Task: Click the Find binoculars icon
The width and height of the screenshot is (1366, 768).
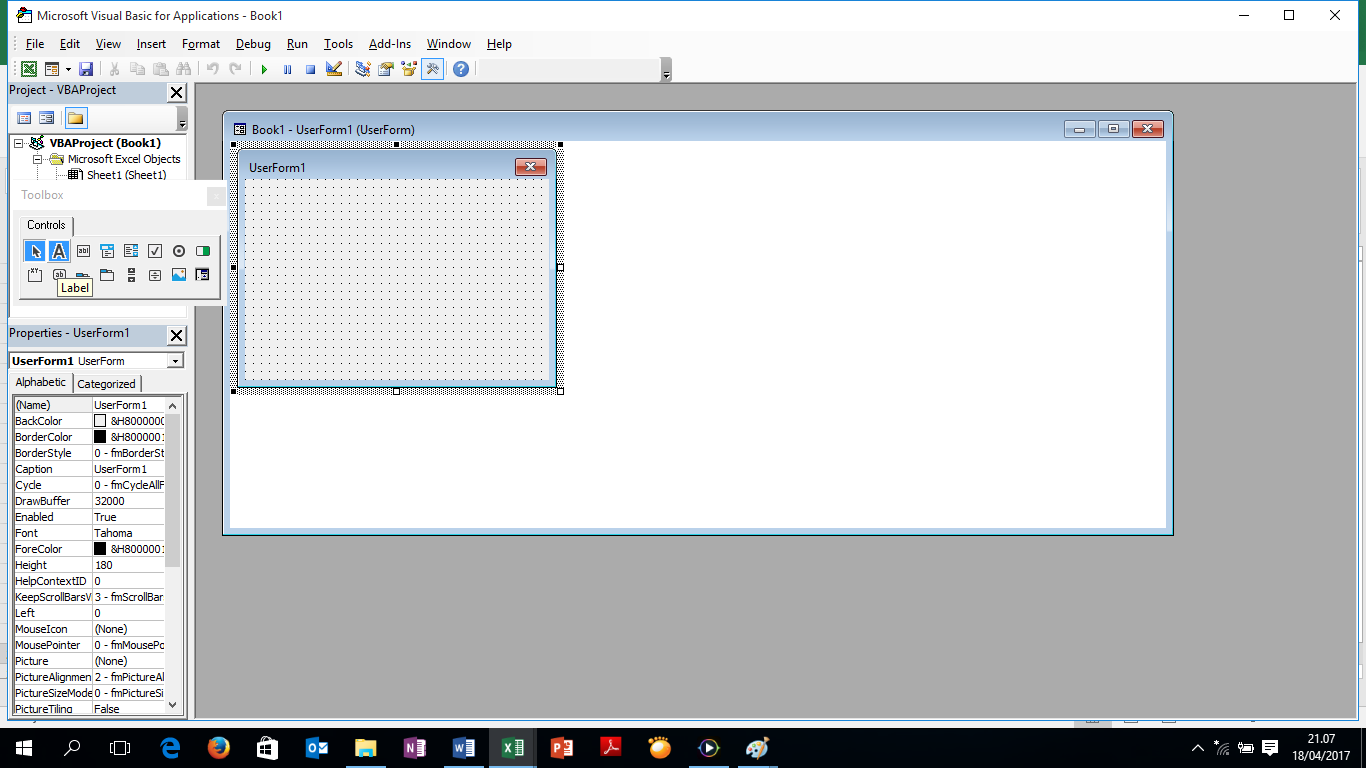Action: tap(183, 69)
